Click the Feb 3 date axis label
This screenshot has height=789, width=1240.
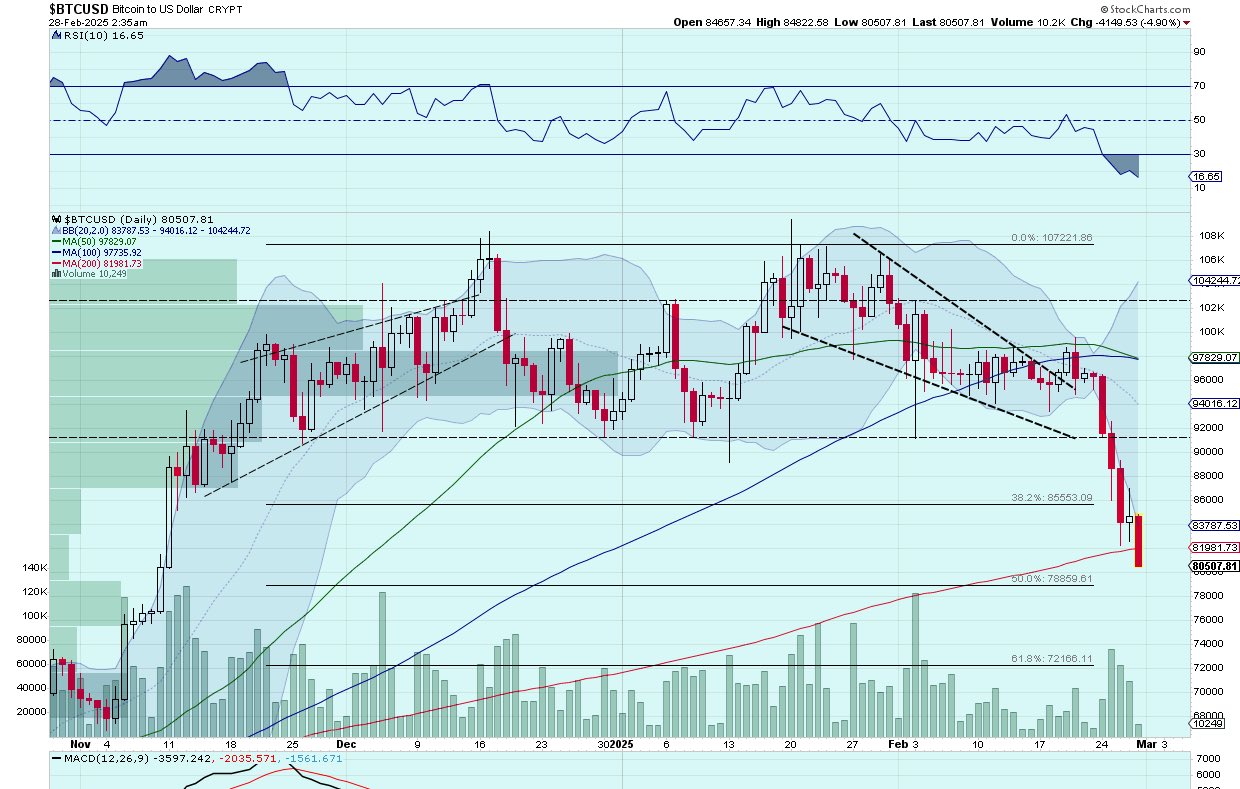[x=903, y=744]
